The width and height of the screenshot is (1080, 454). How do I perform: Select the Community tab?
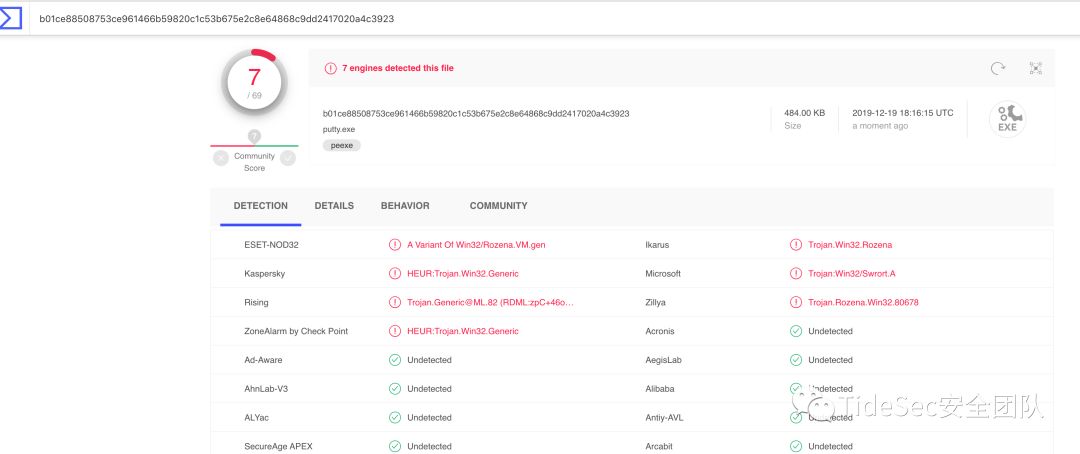(x=498, y=206)
